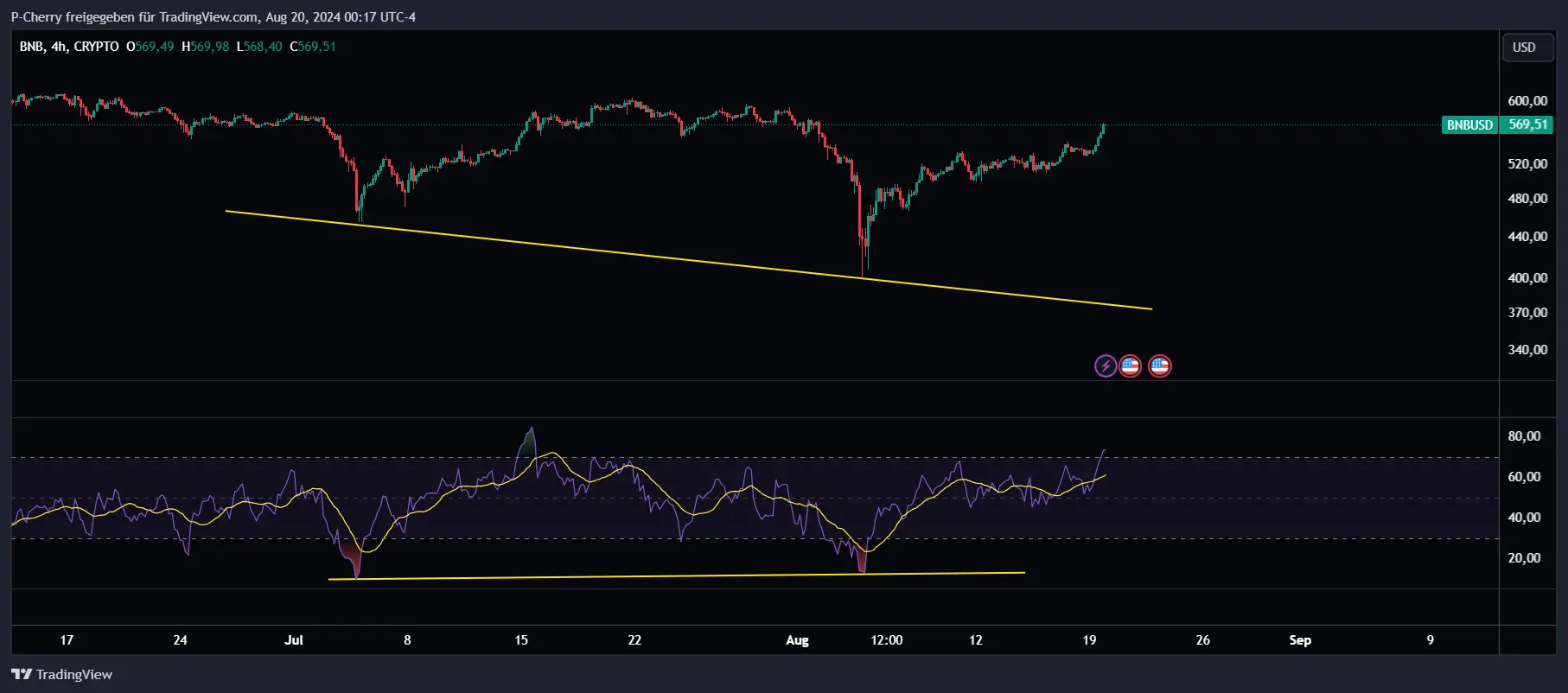Click the low value L568,40
Screen dimensions: 1568x693
pos(259,47)
